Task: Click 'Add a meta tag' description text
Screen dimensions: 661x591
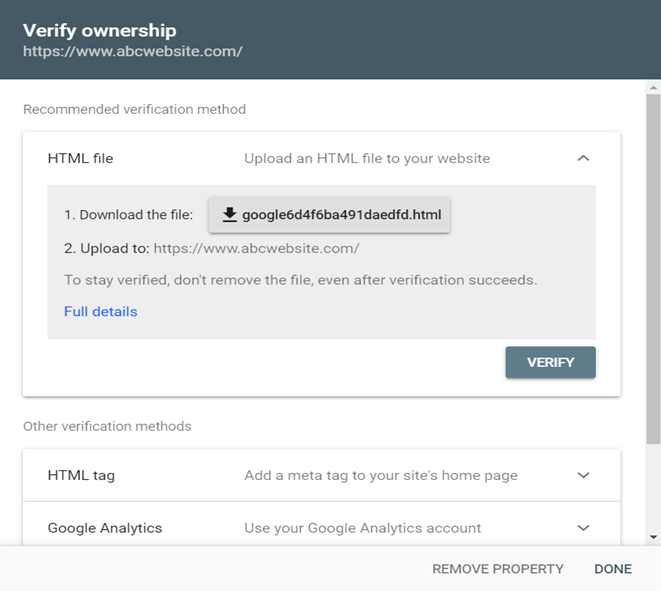Action: pyautogui.click(x=380, y=475)
